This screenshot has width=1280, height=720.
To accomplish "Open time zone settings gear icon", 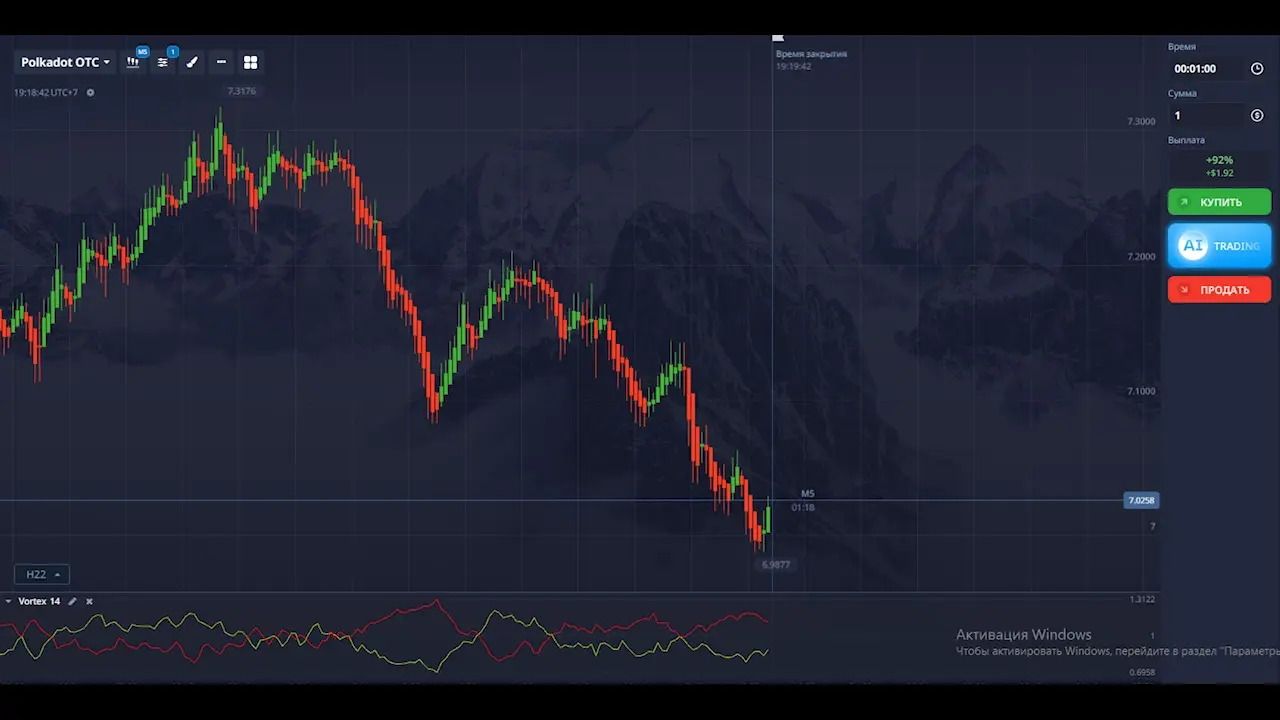I will (90, 93).
